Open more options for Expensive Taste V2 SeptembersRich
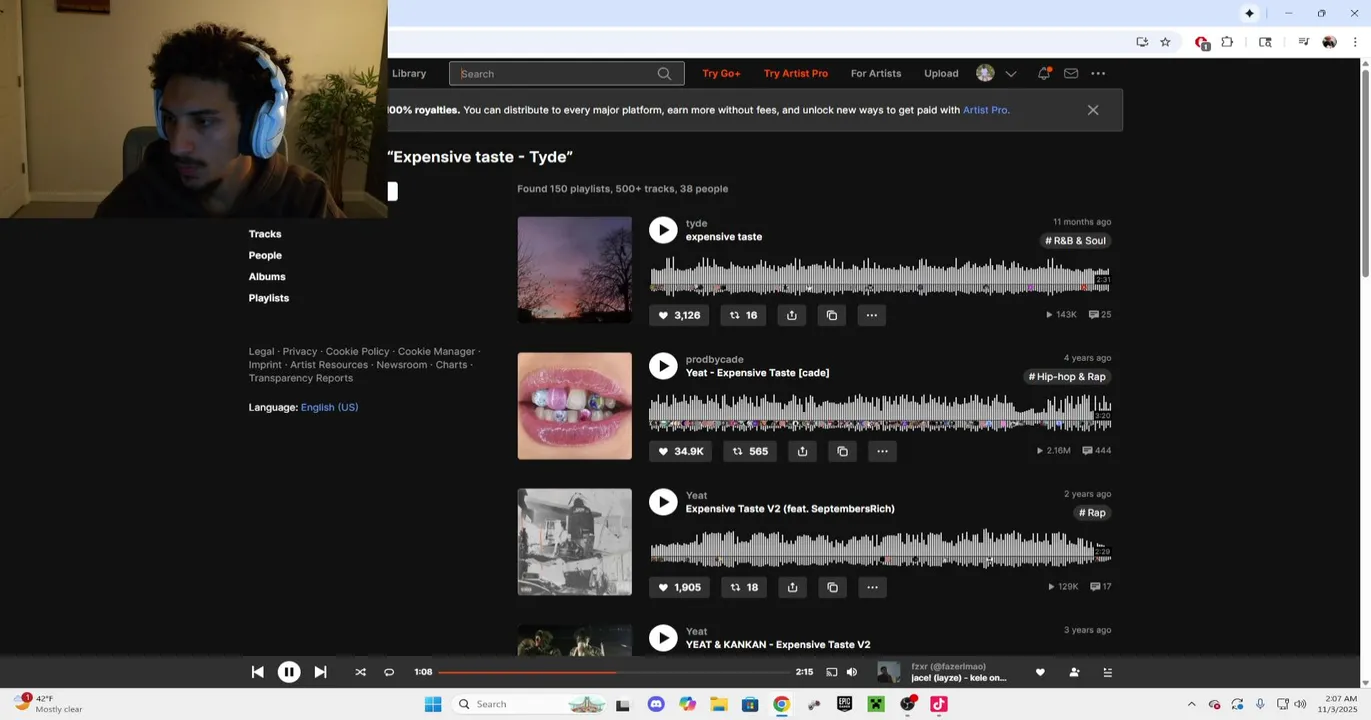This screenshot has width=1371, height=720. [873, 587]
